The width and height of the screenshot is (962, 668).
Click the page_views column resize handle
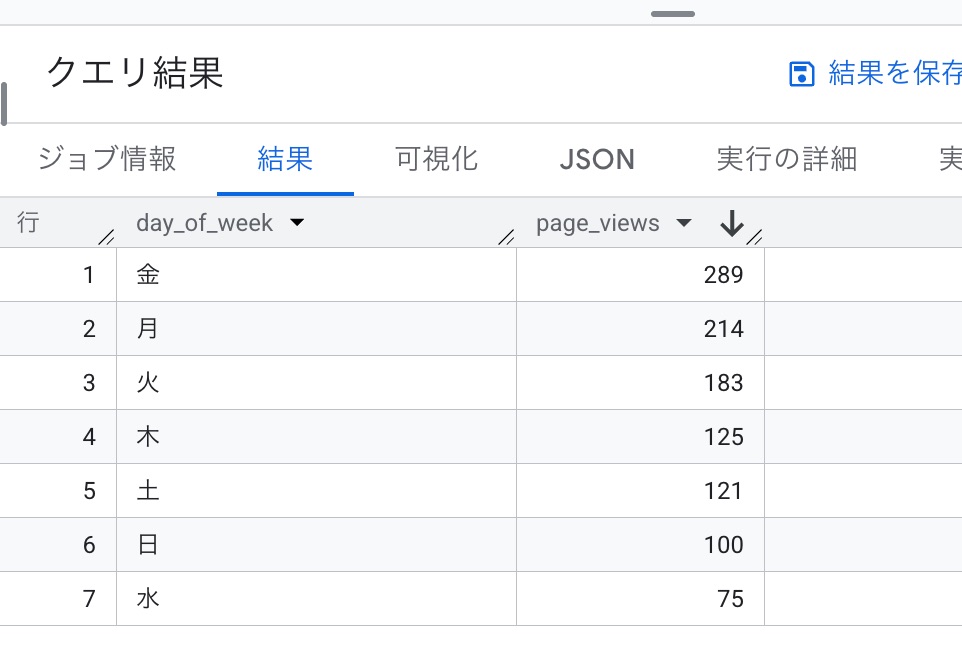(x=755, y=237)
